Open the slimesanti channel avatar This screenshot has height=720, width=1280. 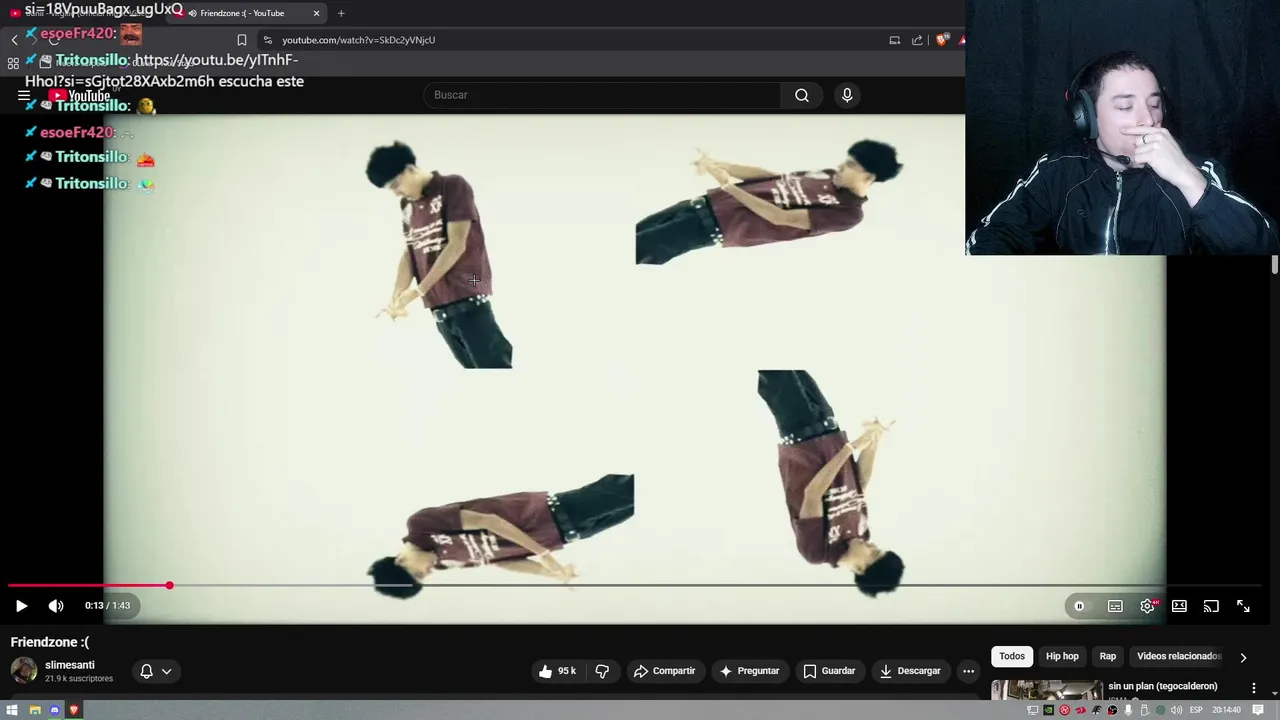coord(24,671)
